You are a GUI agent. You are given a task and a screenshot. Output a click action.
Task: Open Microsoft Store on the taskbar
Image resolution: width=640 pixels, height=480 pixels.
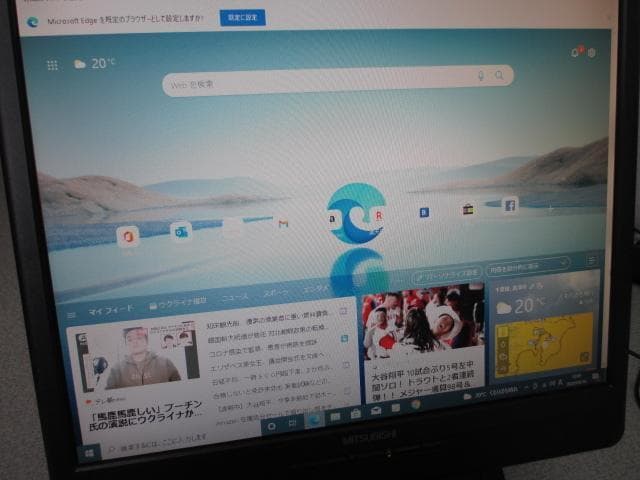pos(356,413)
